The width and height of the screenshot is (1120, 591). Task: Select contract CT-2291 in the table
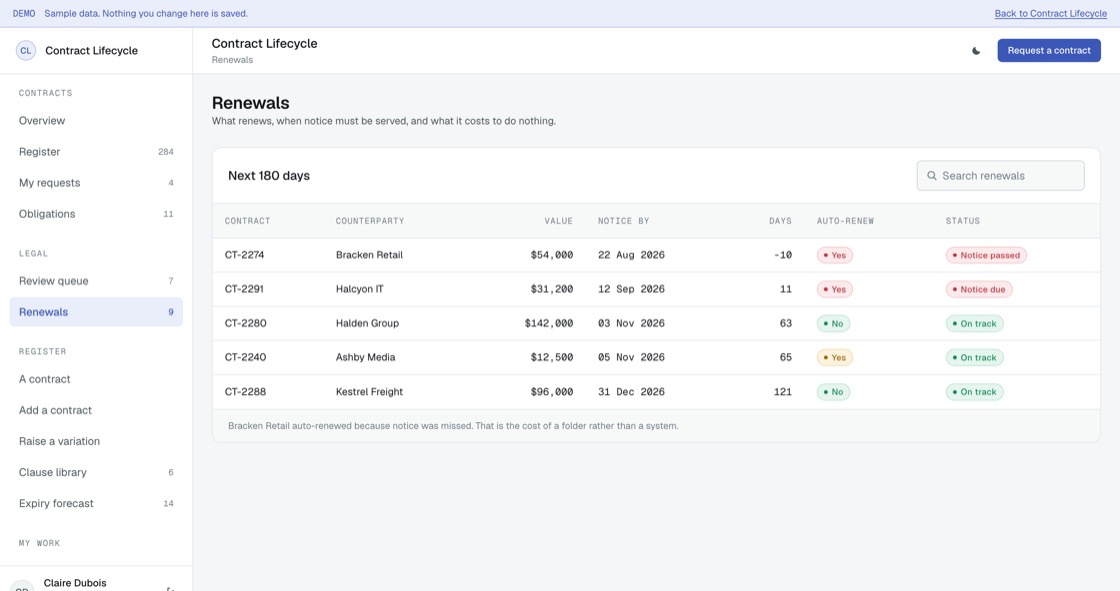(244, 289)
